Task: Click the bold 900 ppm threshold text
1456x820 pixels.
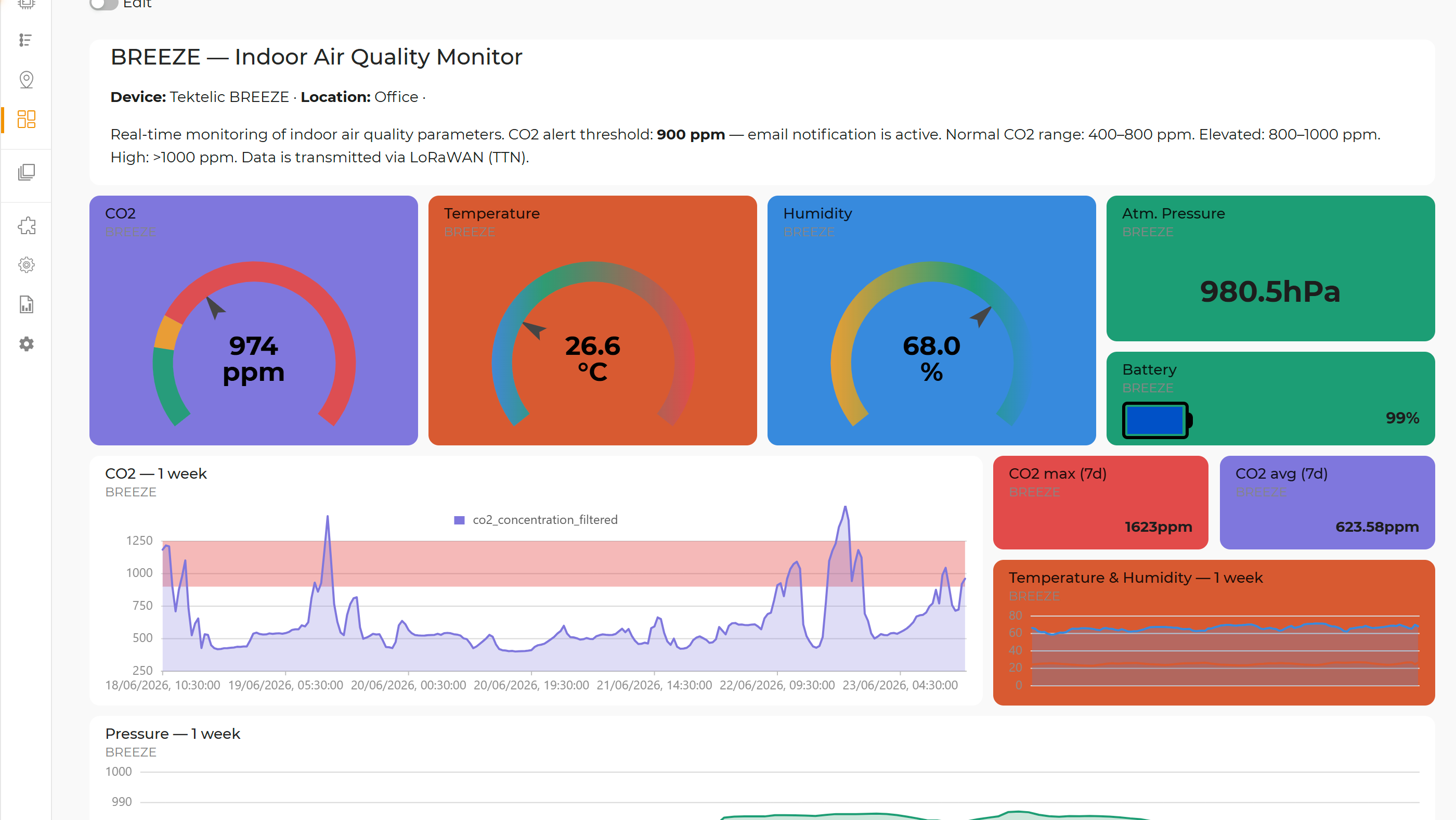Action: coord(691,135)
